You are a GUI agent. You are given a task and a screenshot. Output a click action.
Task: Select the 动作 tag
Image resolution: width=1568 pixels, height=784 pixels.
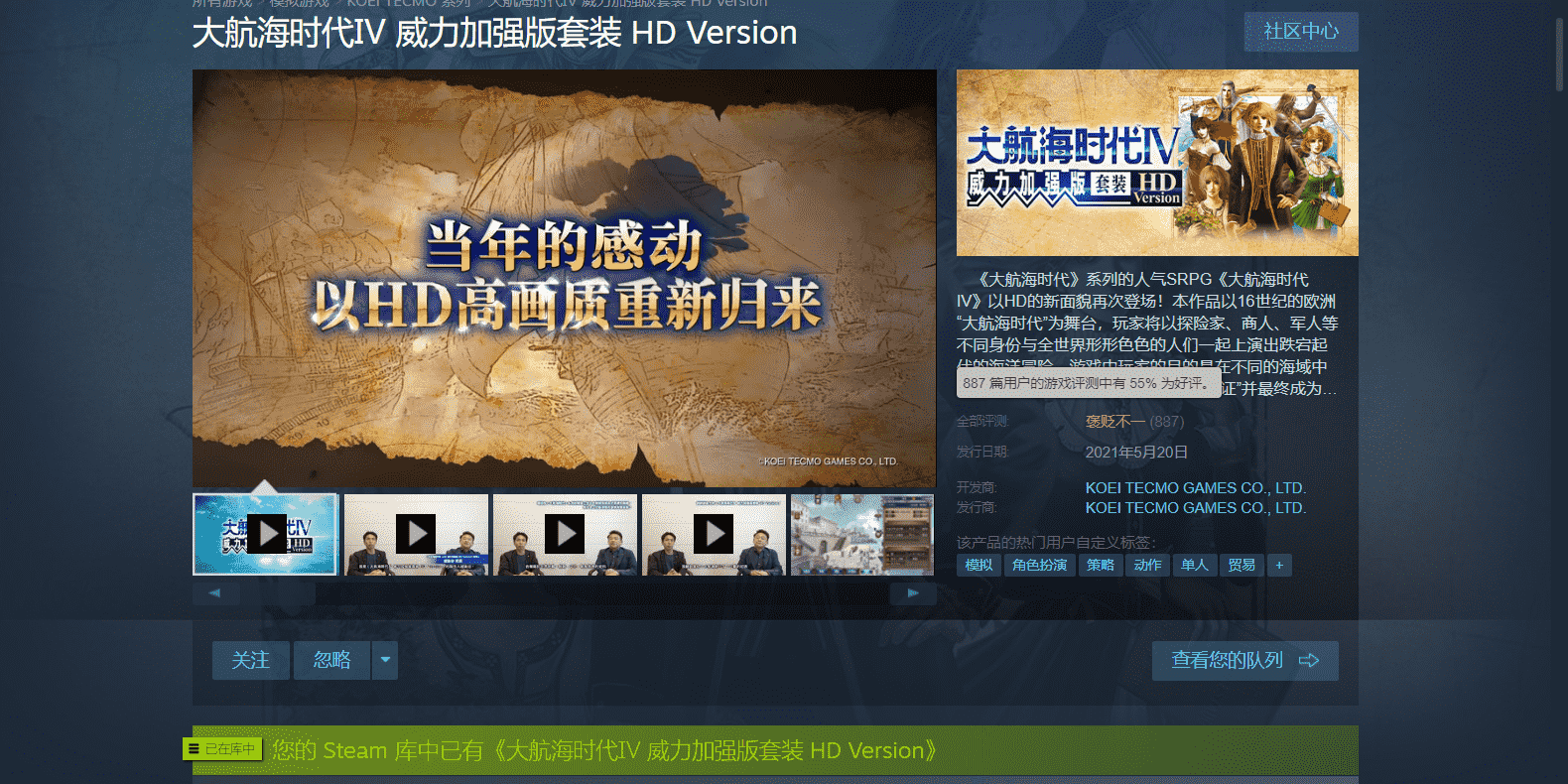point(1147,565)
